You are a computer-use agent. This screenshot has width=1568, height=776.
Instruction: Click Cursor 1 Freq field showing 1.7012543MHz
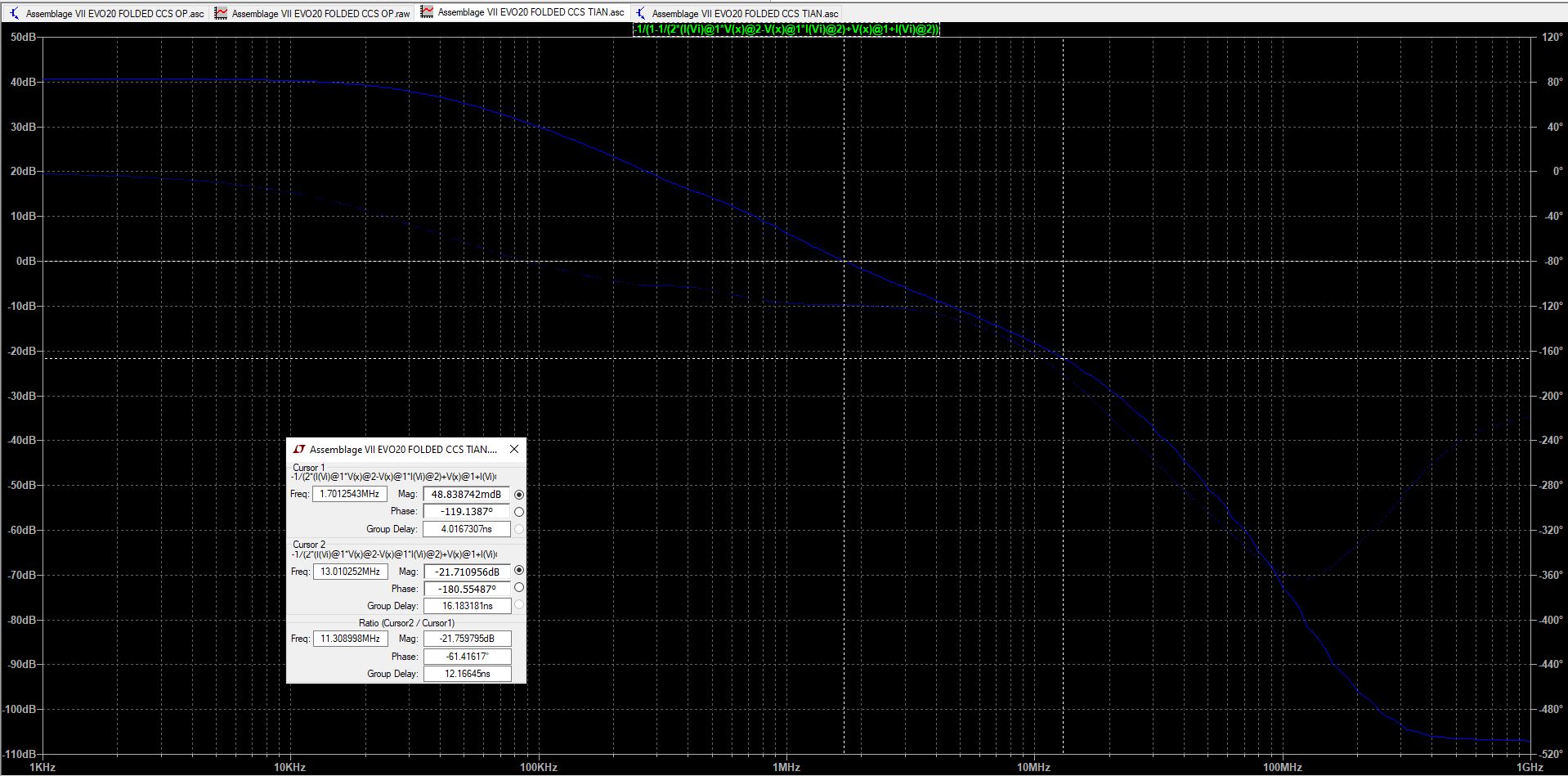click(349, 494)
